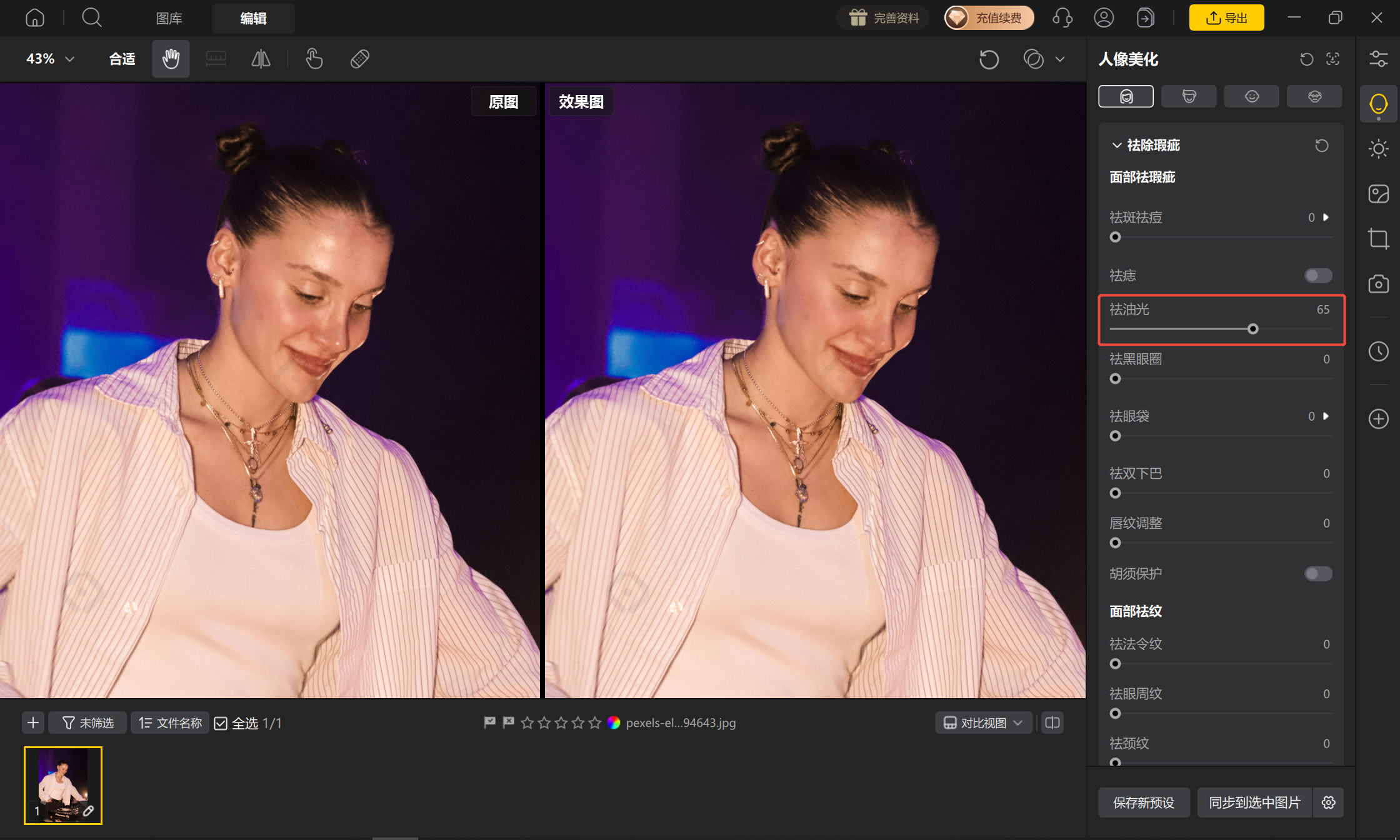Click the flip mirror tool icon
The height and width of the screenshot is (840, 1400).
click(x=261, y=59)
